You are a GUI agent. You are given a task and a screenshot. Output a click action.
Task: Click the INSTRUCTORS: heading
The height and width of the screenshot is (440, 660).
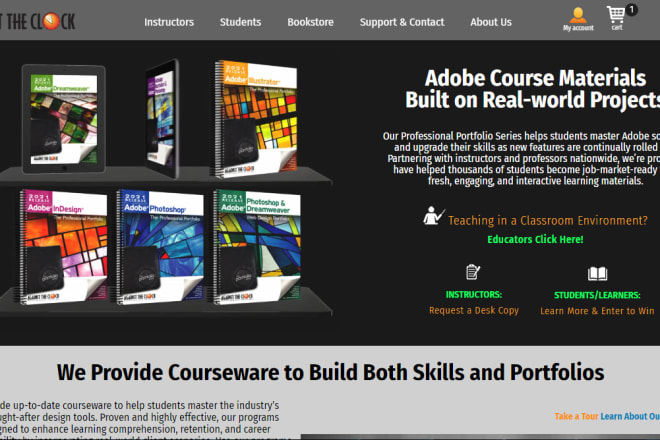(474, 294)
